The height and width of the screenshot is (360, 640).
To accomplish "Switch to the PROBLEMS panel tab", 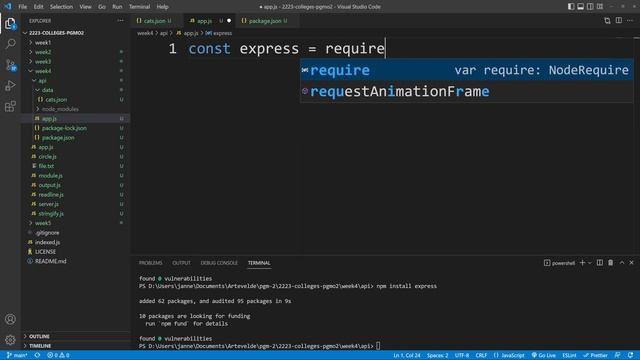I will coord(150,263).
